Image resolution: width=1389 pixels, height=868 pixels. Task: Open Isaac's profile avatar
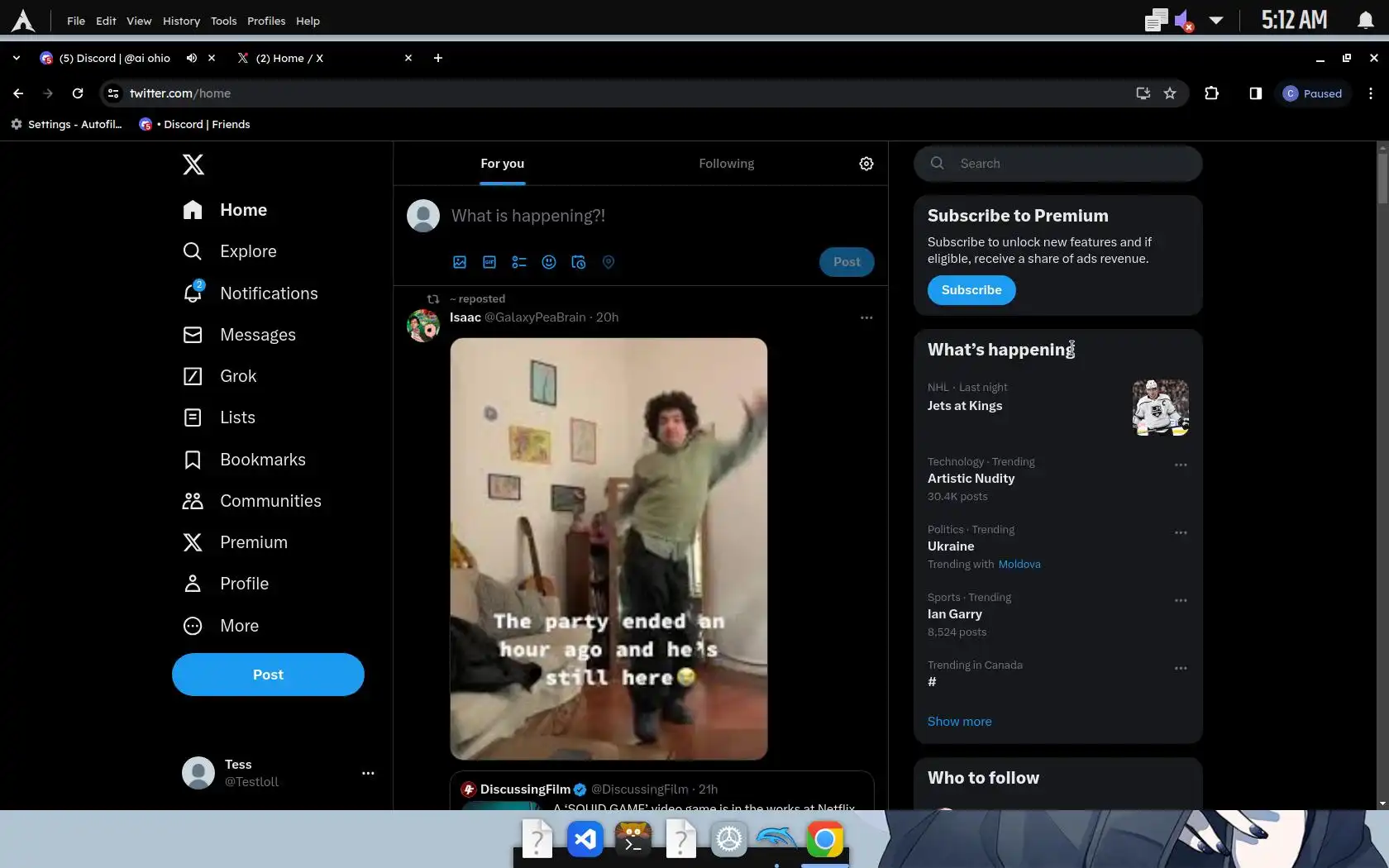click(423, 326)
